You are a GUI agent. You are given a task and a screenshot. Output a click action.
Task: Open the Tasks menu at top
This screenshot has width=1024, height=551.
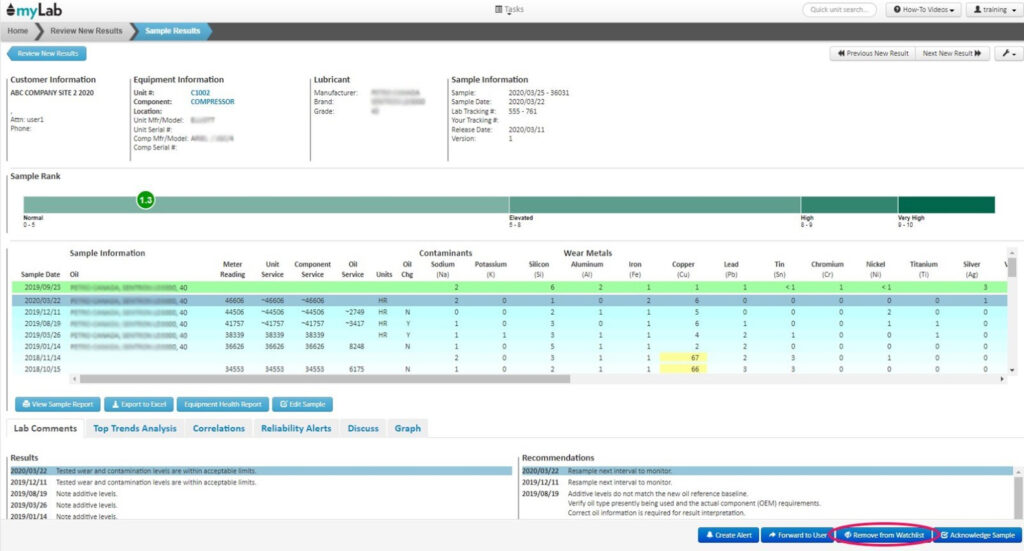click(x=510, y=9)
